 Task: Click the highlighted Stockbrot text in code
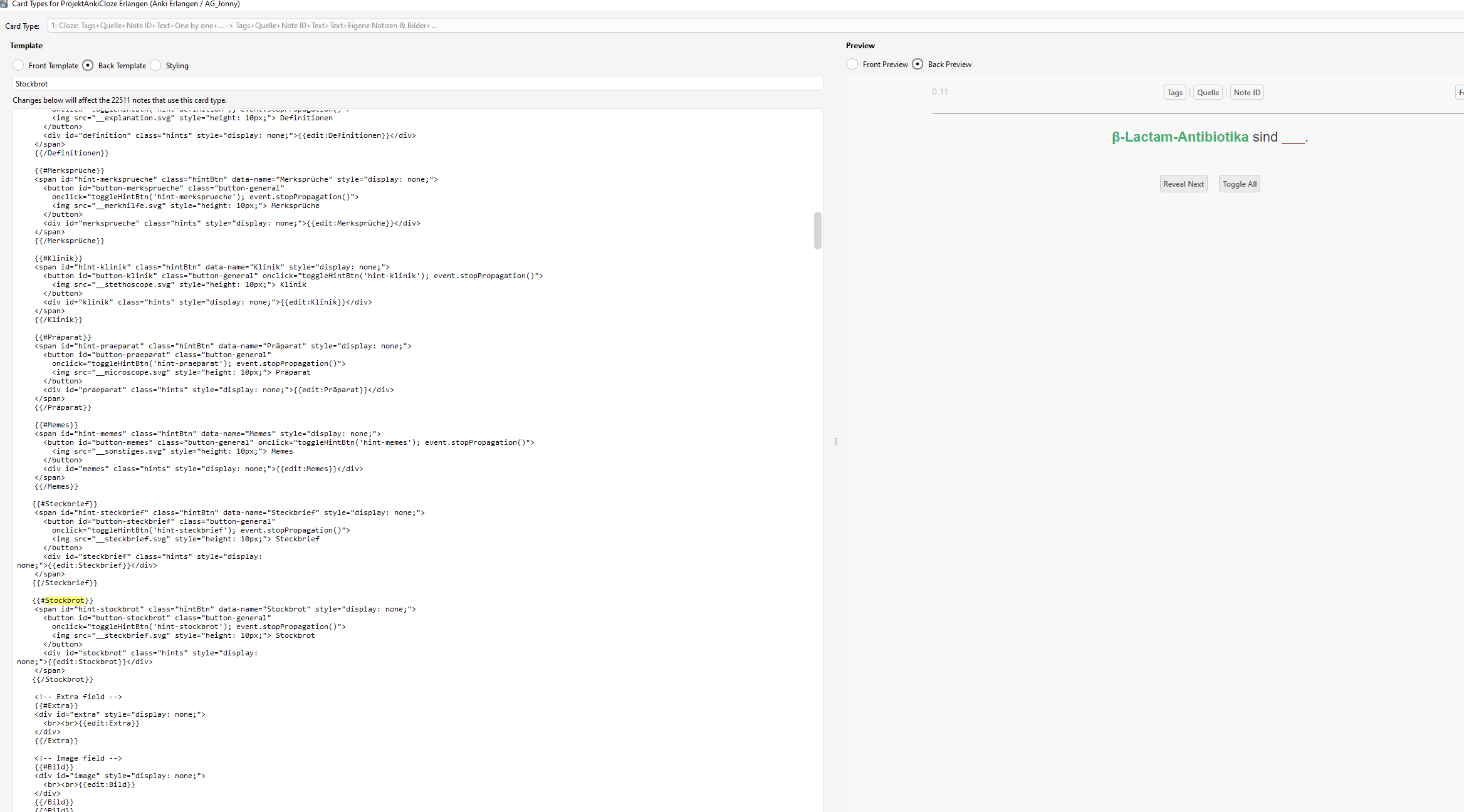65,600
